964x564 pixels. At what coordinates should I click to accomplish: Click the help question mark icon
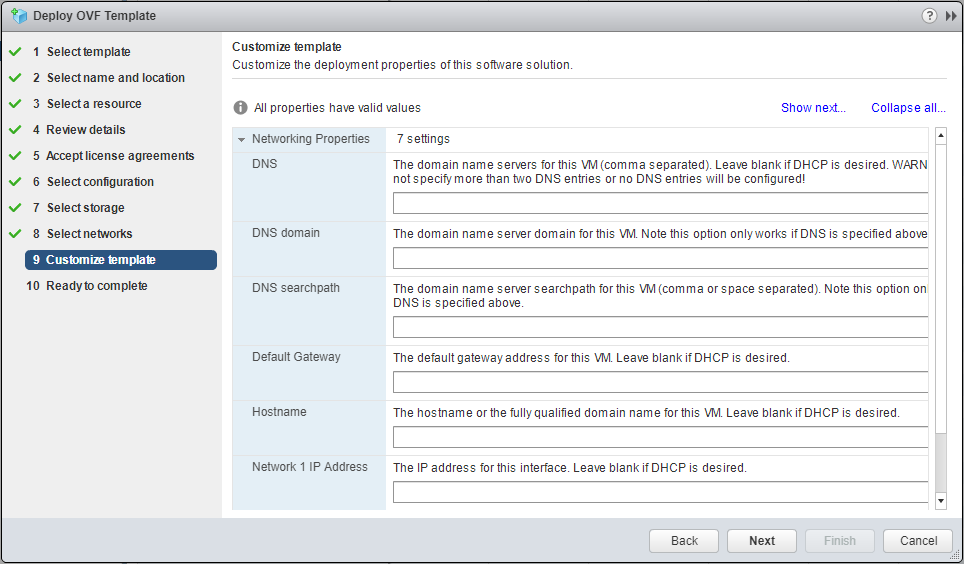pos(929,16)
